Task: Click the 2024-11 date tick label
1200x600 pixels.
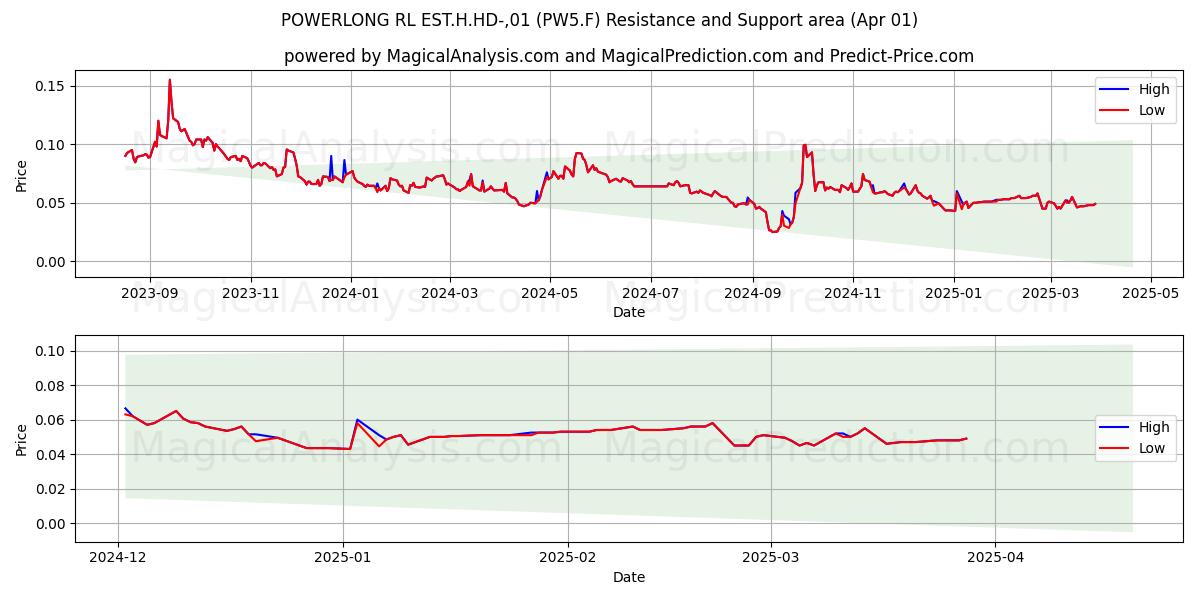Action: click(853, 295)
